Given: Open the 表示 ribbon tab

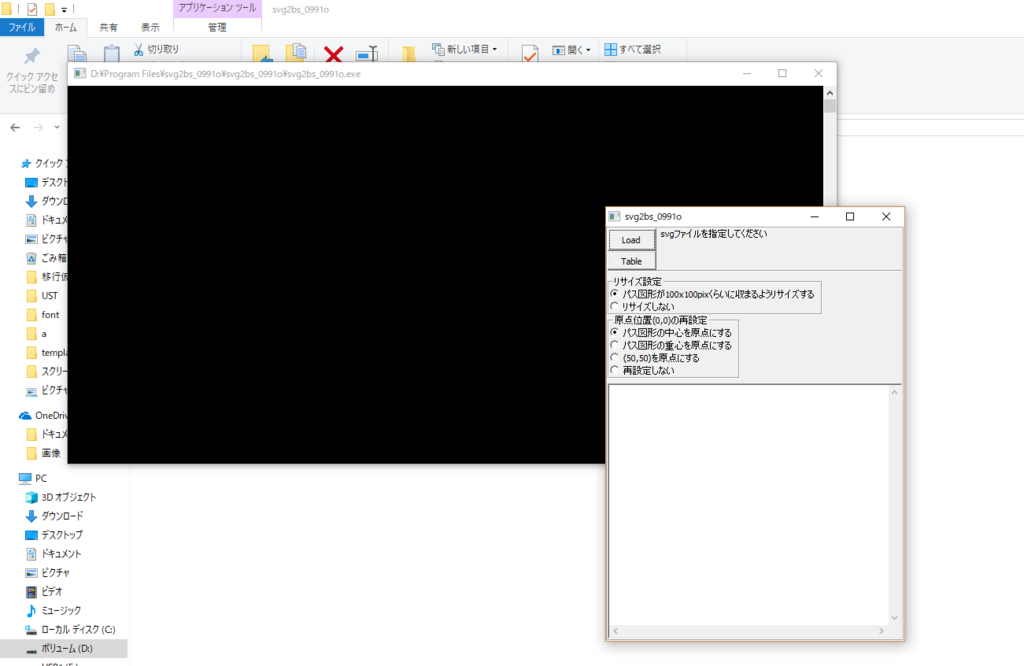Looking at the screenshot, I should click(x=150, y=27).
